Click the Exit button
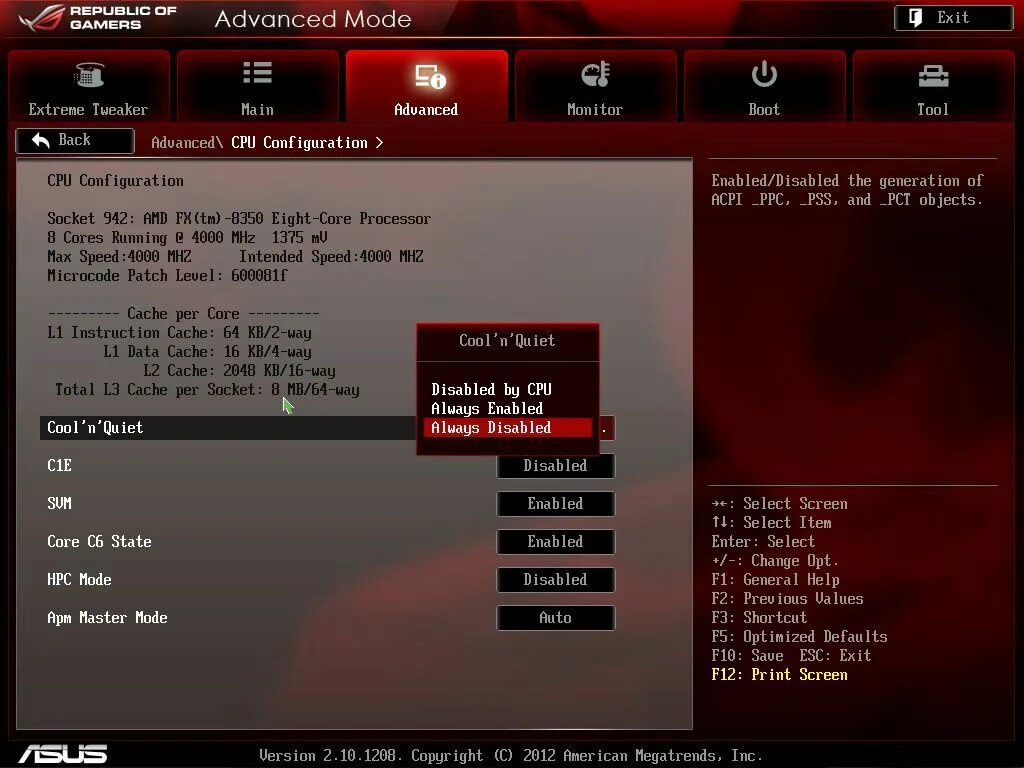 point(953,18)
